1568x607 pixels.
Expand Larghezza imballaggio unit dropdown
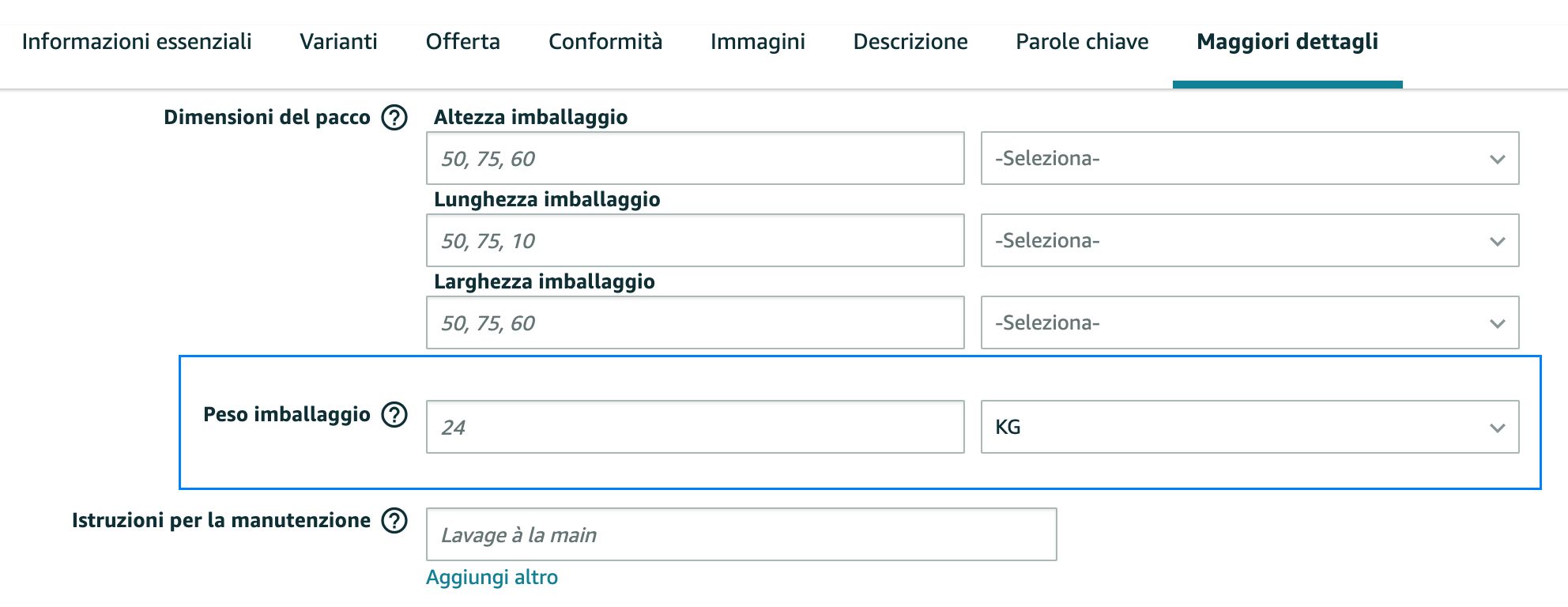1249,322
